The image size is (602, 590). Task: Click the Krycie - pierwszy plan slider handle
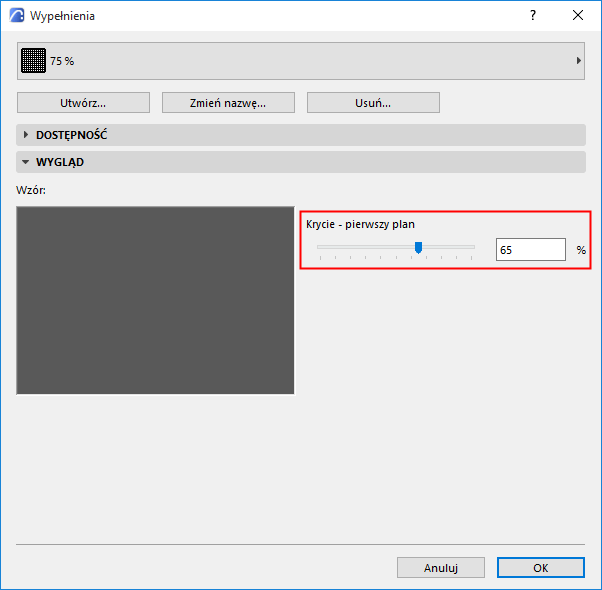tap(418, 248)
